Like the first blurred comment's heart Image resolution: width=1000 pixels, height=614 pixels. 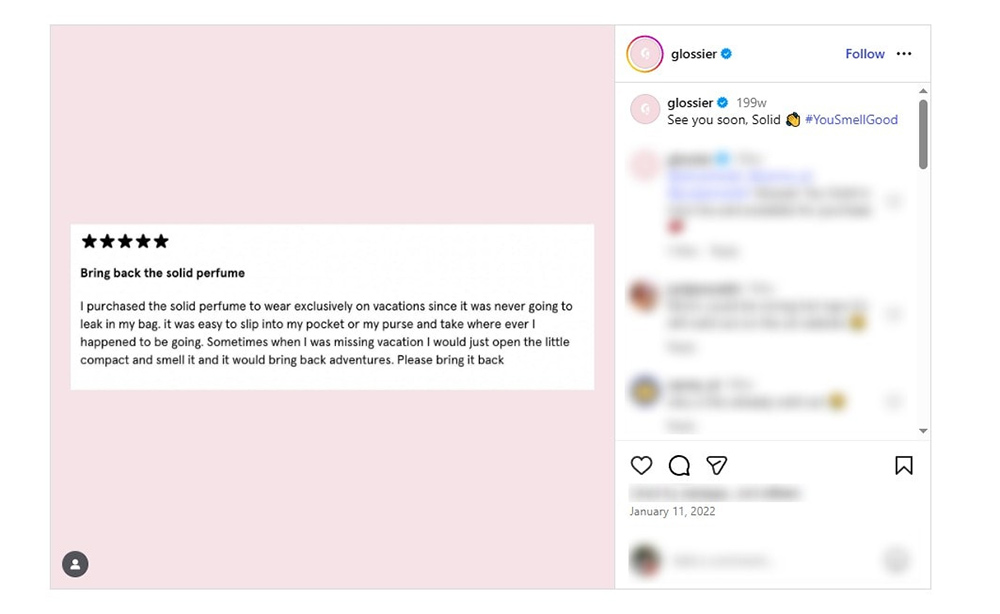(x=895, y=201)
